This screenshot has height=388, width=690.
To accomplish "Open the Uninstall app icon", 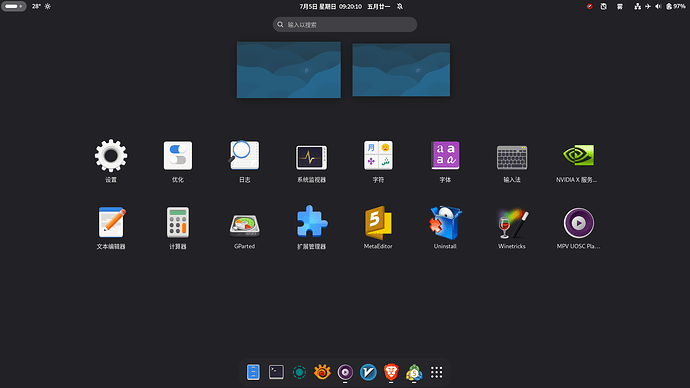I will pos(445,223).
